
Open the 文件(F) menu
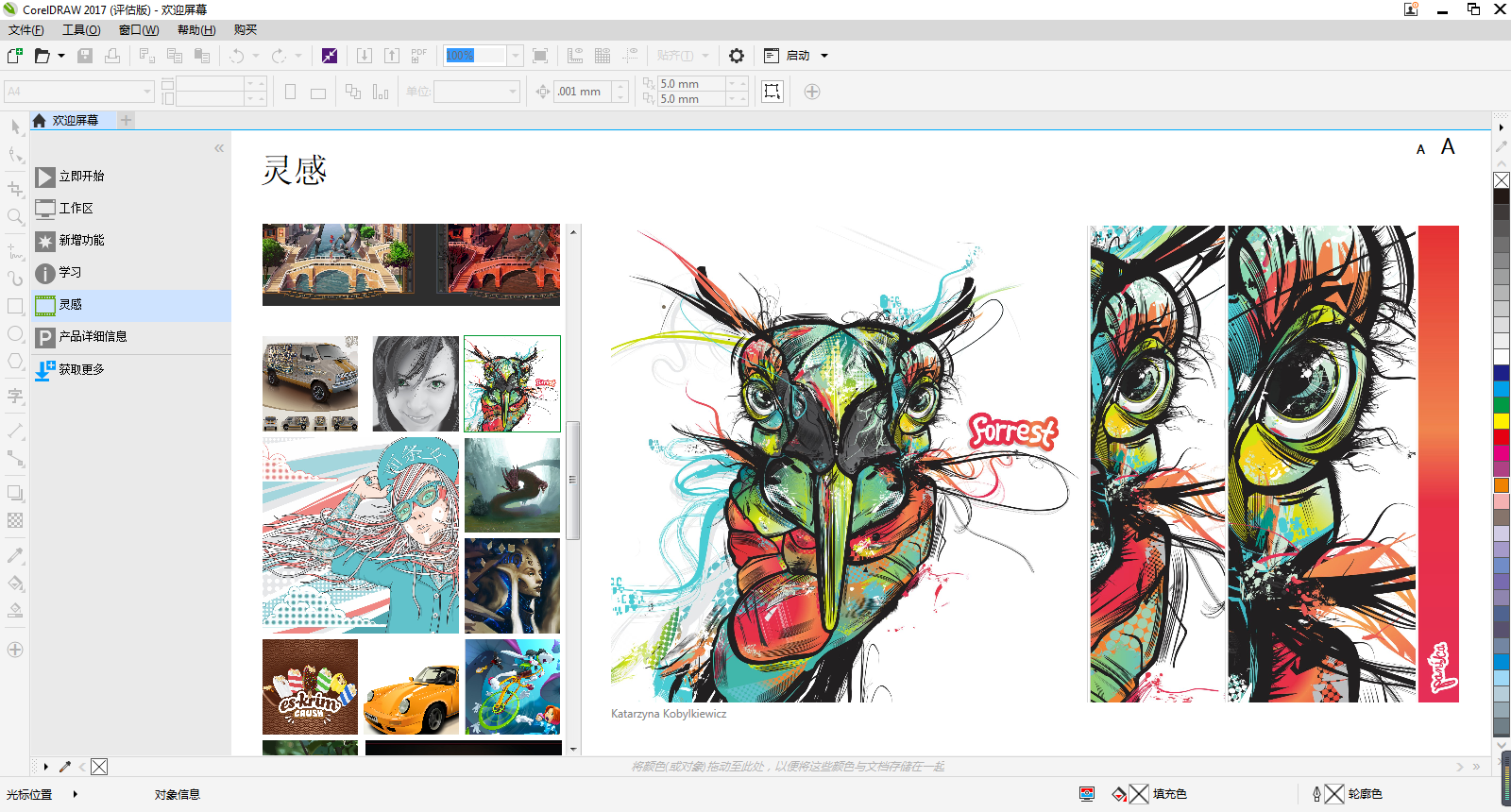[26, 30]
